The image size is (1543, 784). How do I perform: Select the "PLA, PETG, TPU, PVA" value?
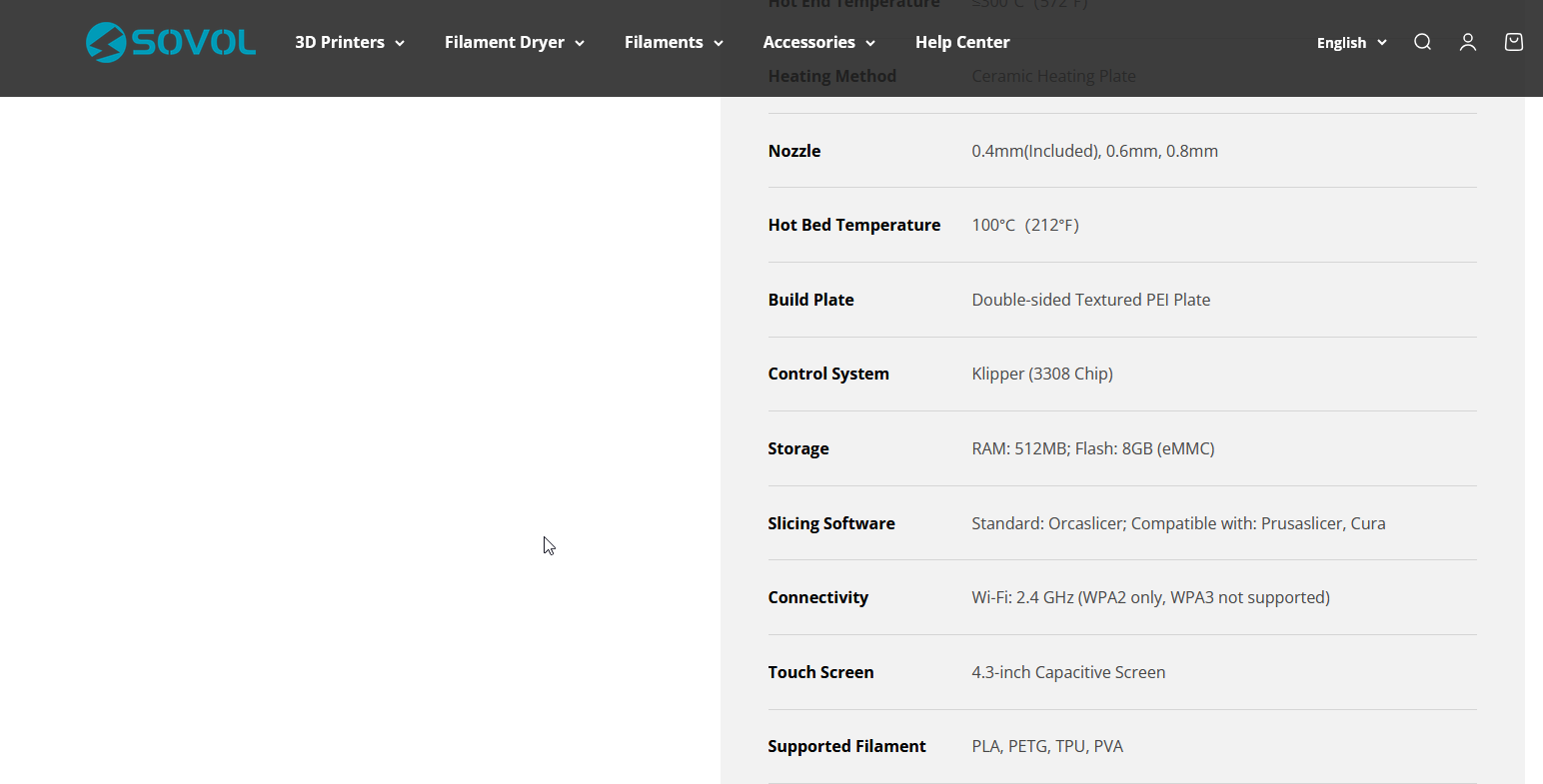pos(1048,746)
